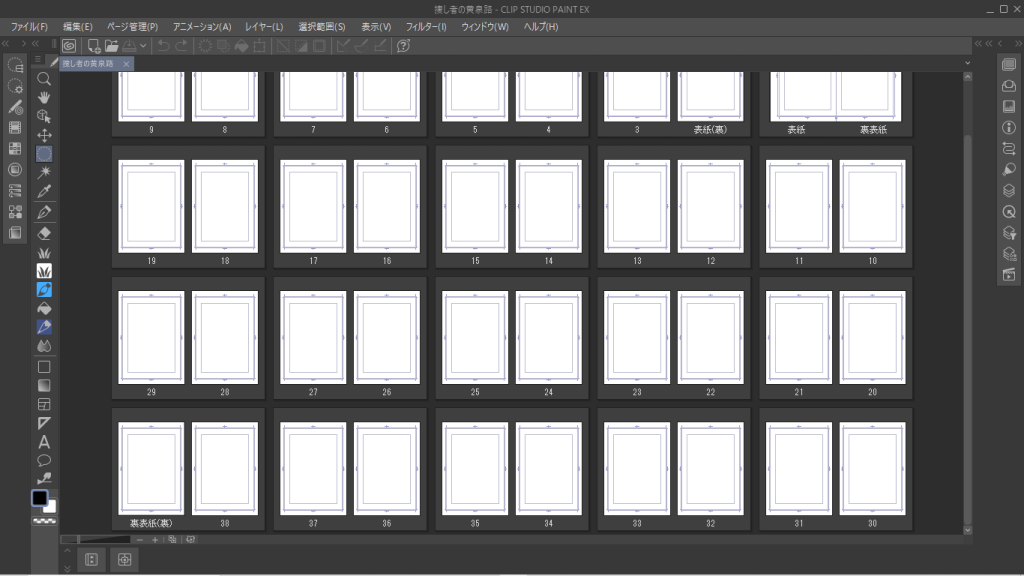Click the zoom-in plus button at bottom

tap(155, 540)
